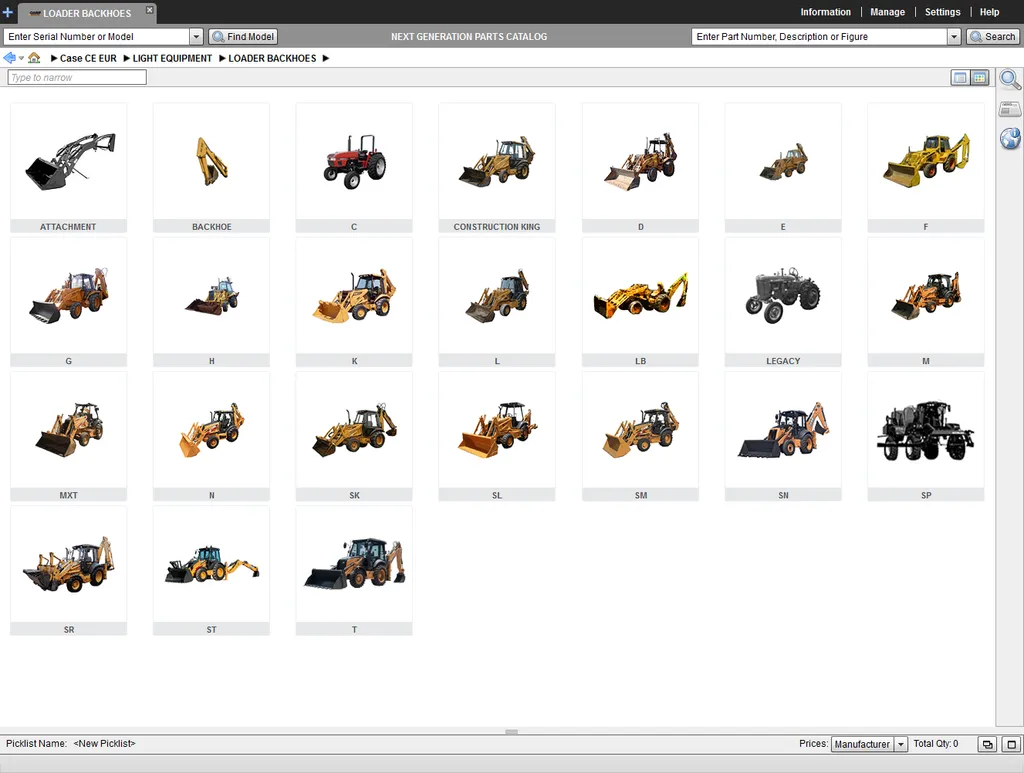Click the overlapping windows picklist icon
The width and height of the screenshot is (1024, 773).
click(987, 744)
